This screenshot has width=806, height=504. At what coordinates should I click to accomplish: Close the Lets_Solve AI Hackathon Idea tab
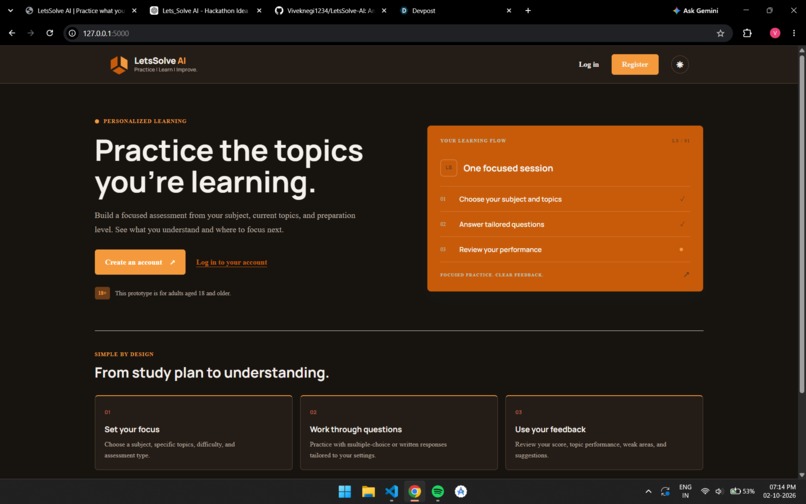point(259,10)
